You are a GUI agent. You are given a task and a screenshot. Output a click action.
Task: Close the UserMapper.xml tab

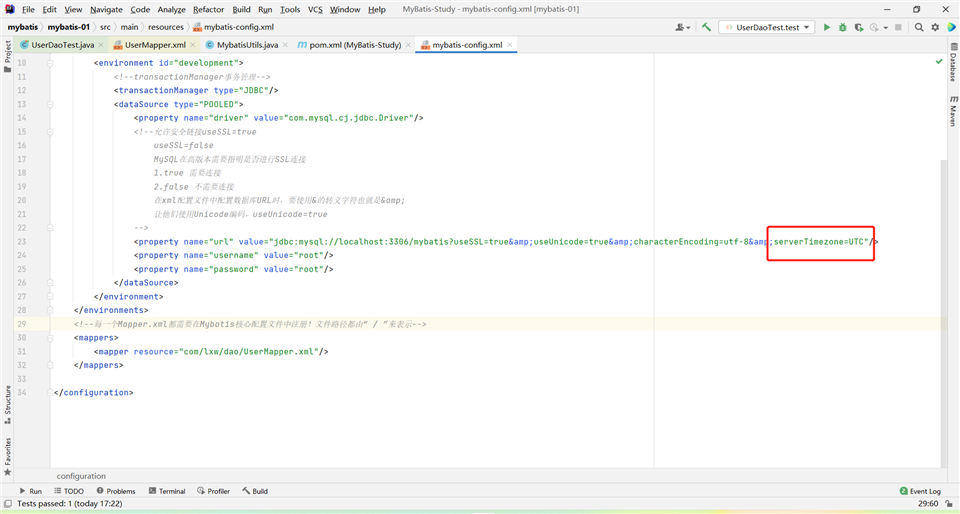(193, 45)
